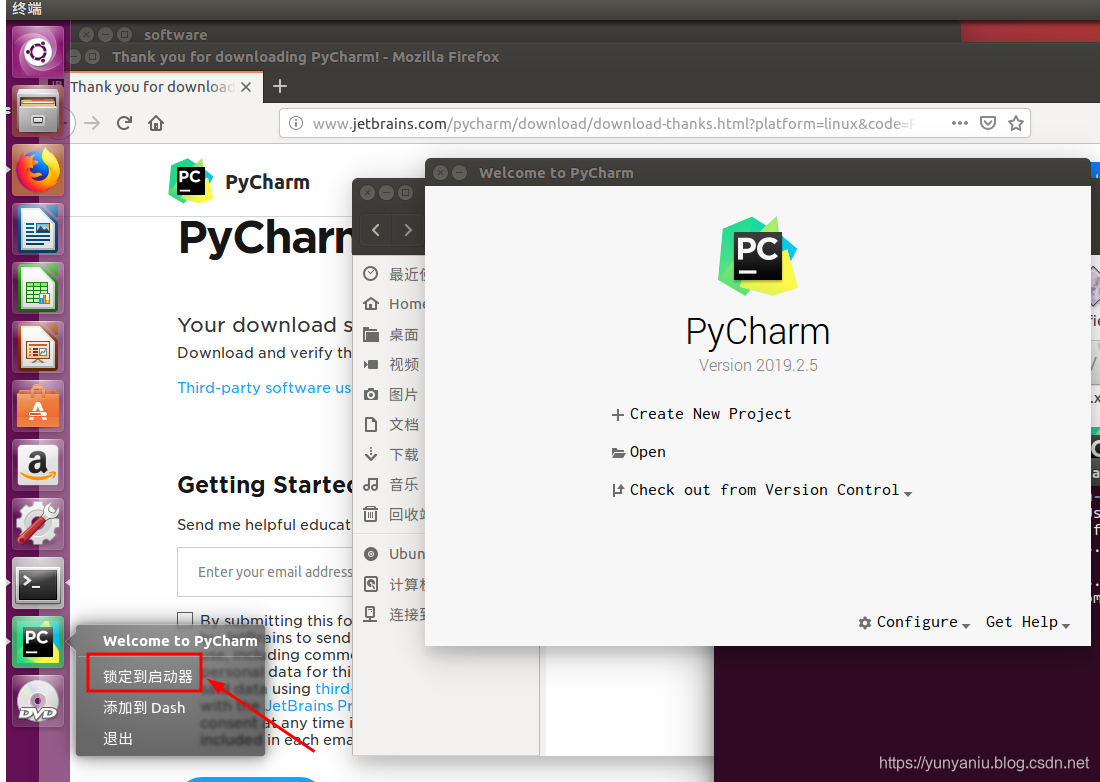Screen dimensions: 1100x782
Task: Open a new Firefox tab
Action: click(280, 86)
